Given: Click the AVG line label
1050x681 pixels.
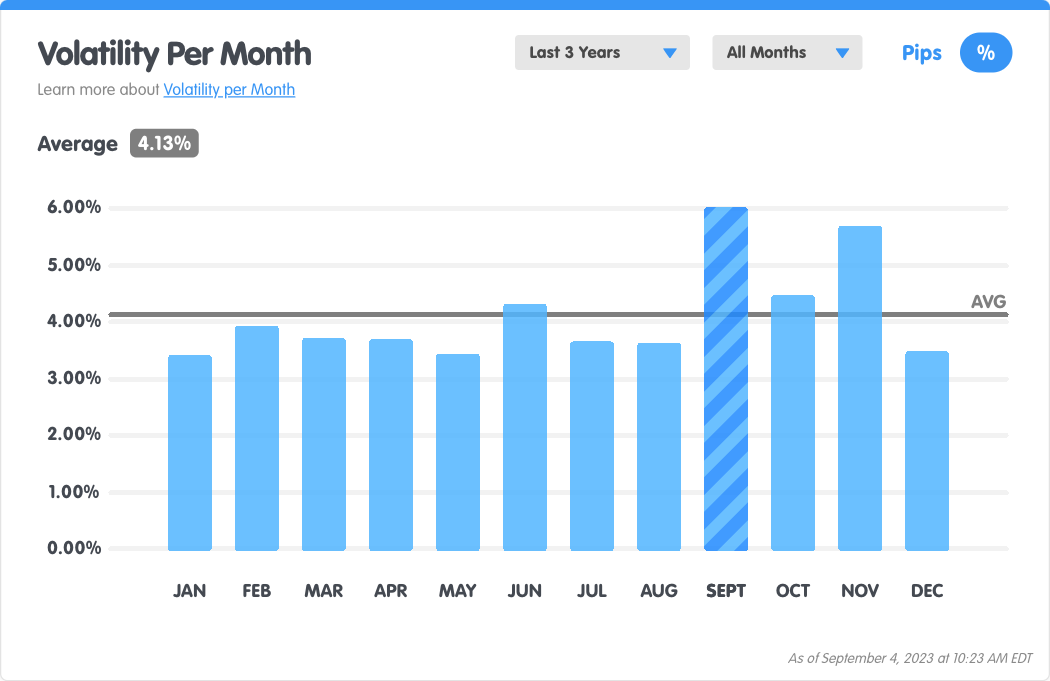Looking at the screenshot, I should coord(988,302).
